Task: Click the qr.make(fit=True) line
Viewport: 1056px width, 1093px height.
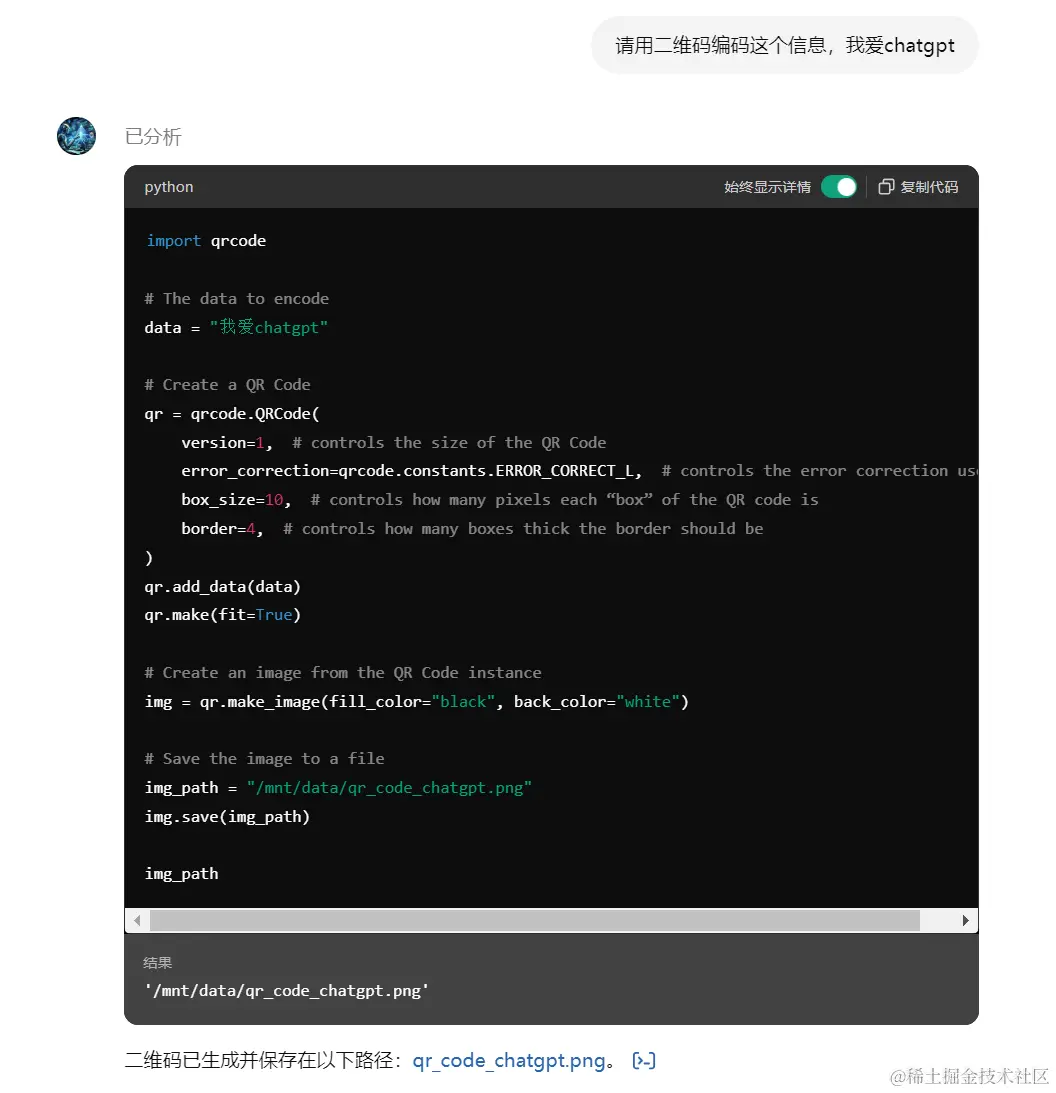Action: click(222, 615)
